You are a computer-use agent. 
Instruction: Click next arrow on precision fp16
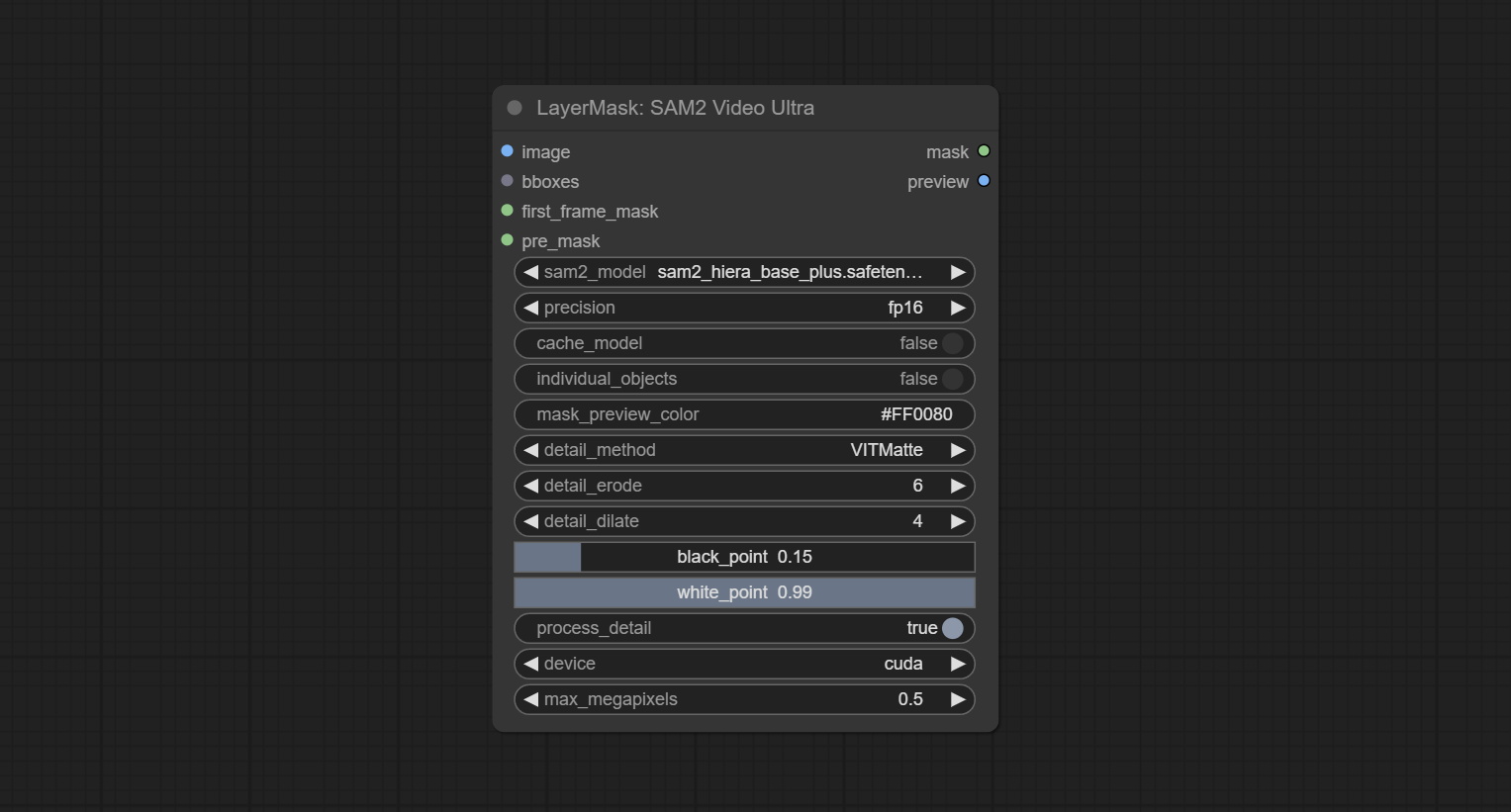(x=957, y=308)
